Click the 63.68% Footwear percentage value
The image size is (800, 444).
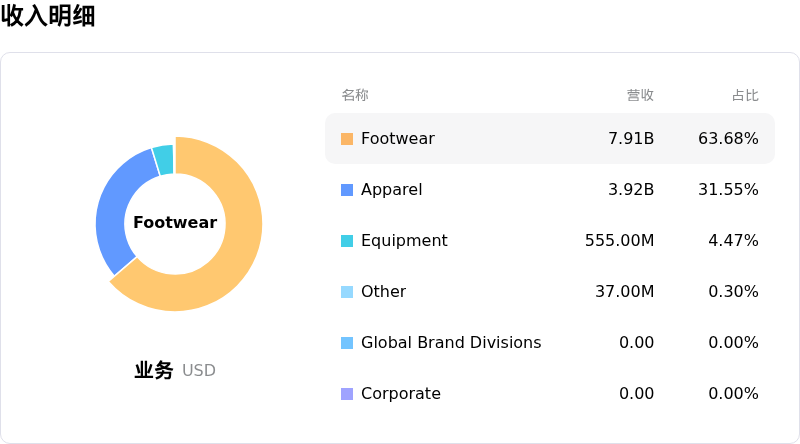click(728, 139)
